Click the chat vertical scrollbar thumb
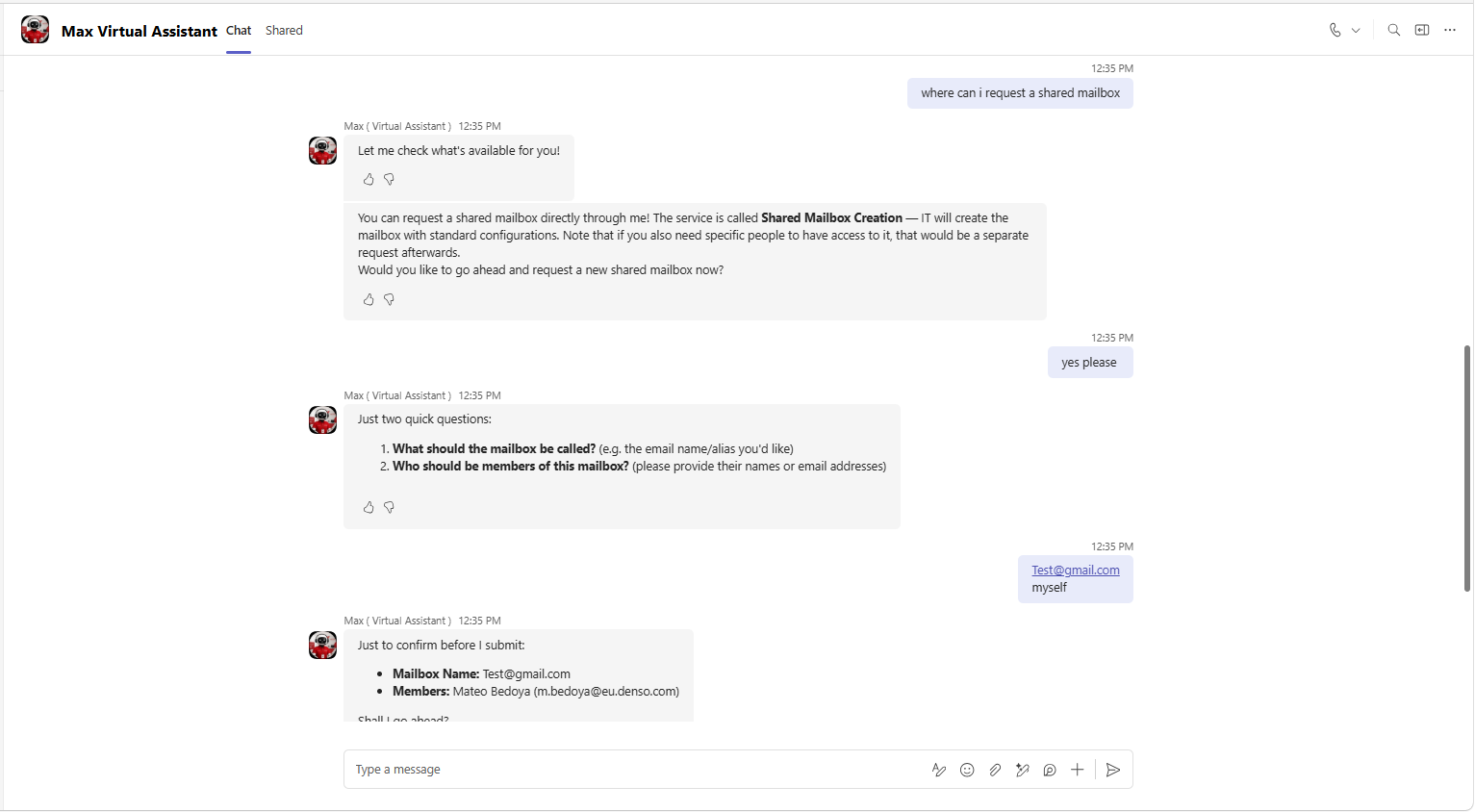Viewport: 1475px width, 812px height. pyautogui.click(x=1467, y=469)
